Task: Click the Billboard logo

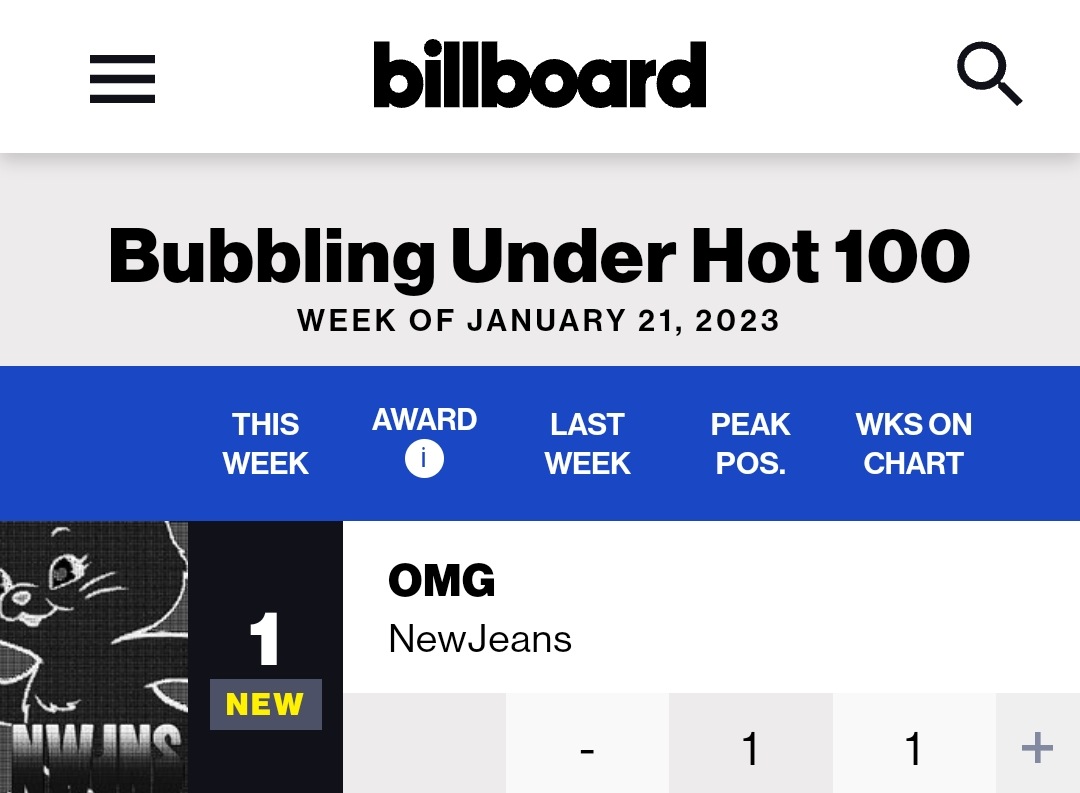Action: [x=540, y=74]
